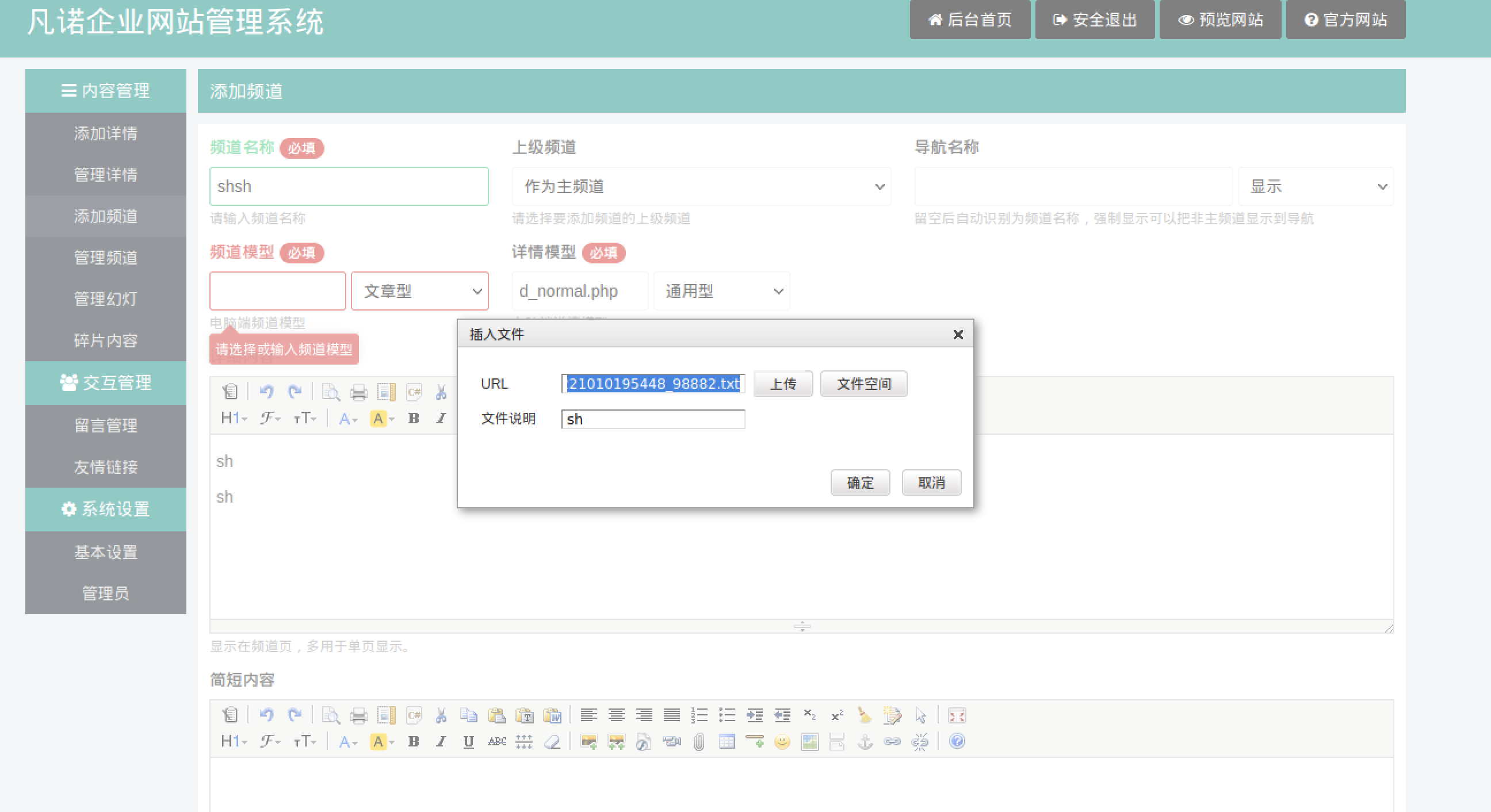
Task: Undo last action in 简短内容 editor
Action: tap(266, 715)
